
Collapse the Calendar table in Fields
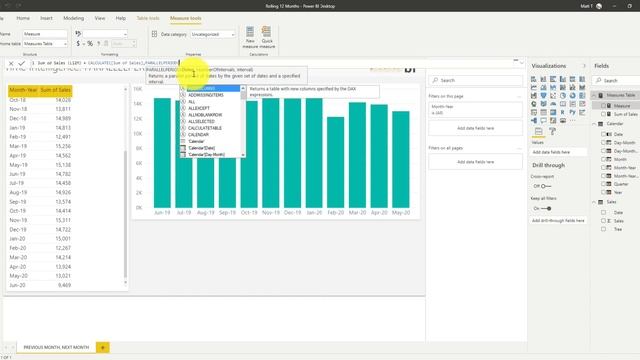point(594,124)
